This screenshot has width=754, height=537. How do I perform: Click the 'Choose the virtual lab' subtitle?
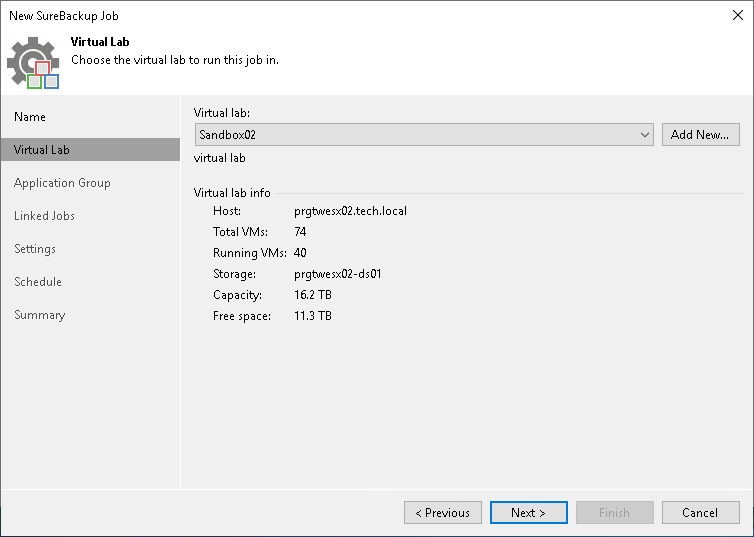click(175, 60)
